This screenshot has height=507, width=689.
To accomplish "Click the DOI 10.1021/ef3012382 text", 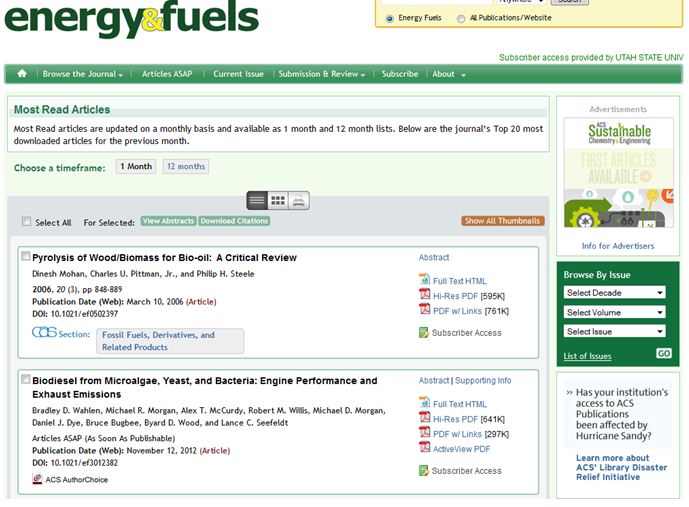I will point(75,463).
